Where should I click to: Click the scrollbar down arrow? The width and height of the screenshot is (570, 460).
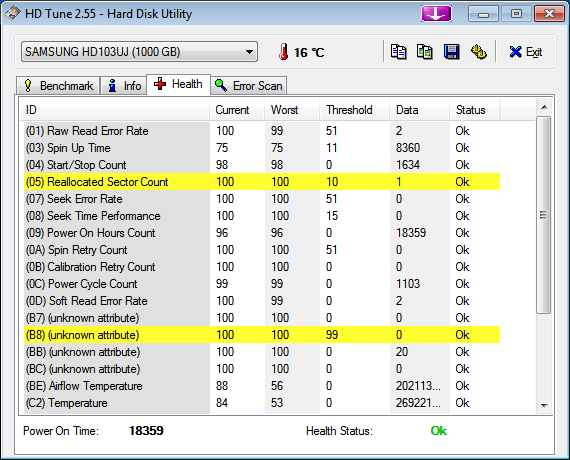[x=544, y=405]
